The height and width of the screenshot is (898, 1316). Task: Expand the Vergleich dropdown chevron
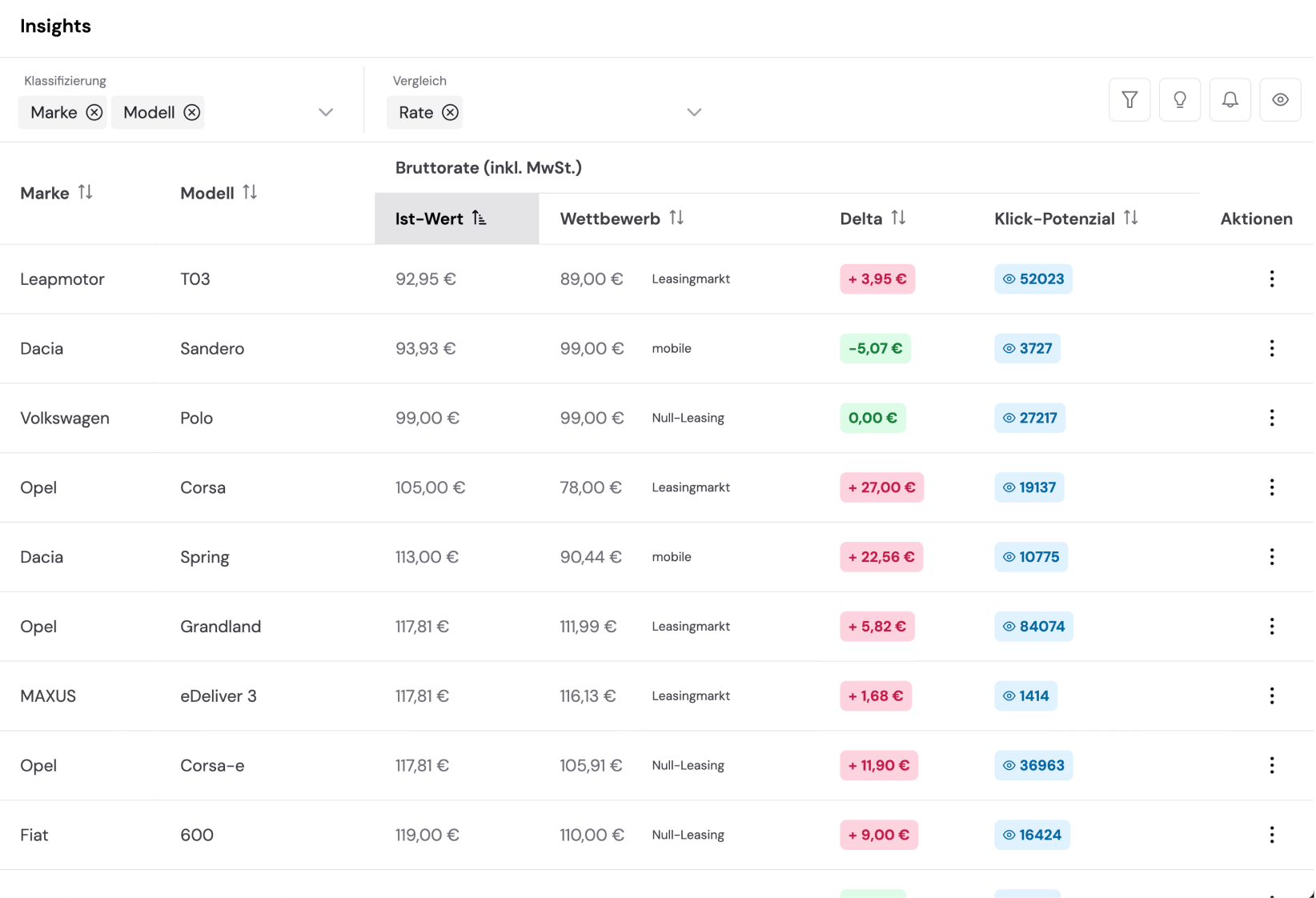pos(694,113)
